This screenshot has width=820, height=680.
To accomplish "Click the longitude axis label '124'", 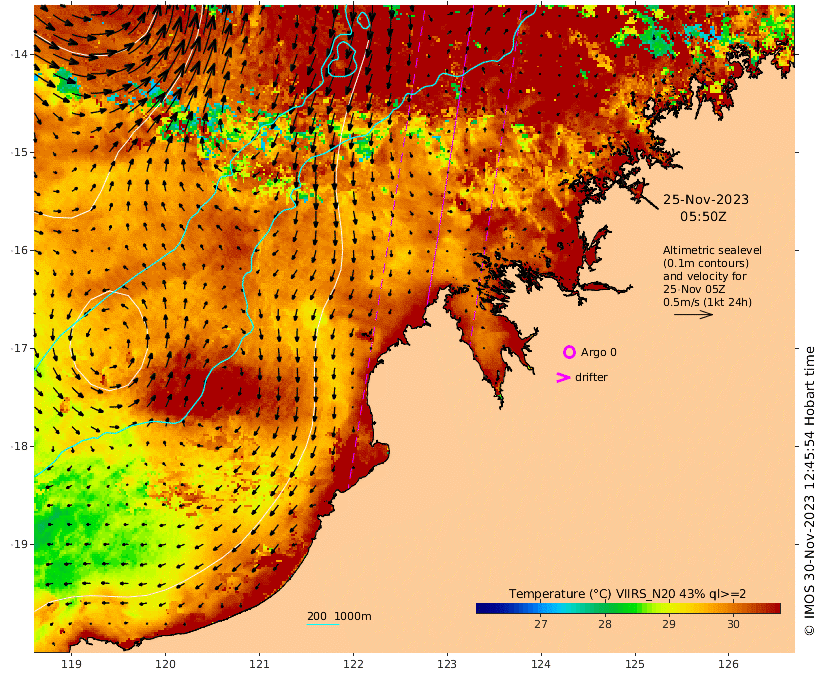I will coord(541,664).
